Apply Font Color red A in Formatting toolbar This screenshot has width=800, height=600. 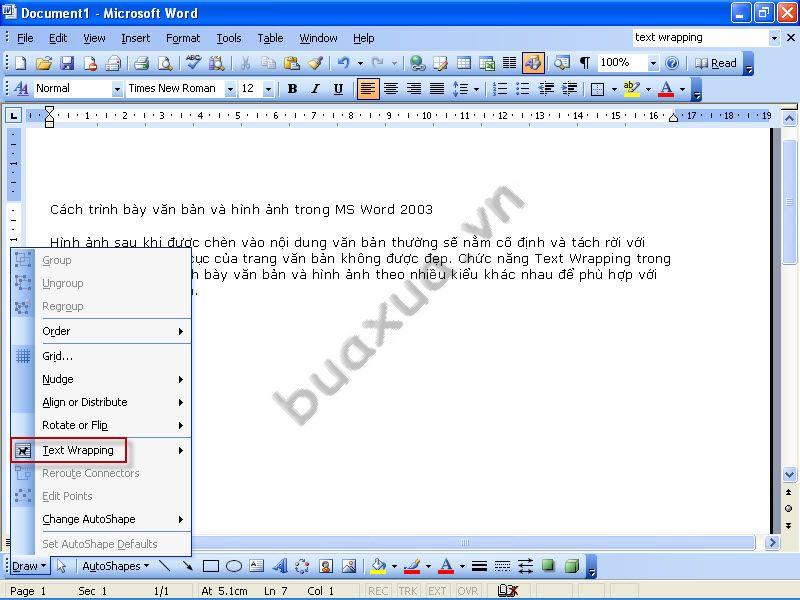click(x=666, y=89)
